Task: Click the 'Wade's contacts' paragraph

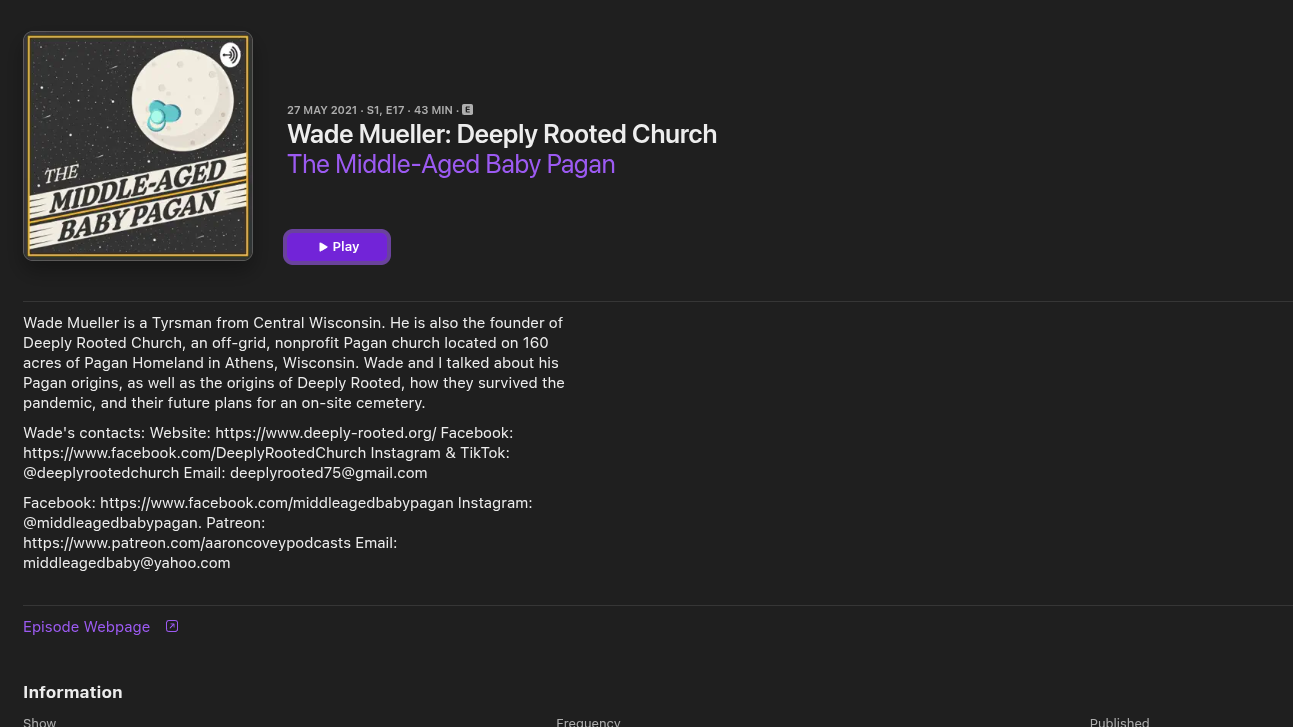Action: [268, 453]
